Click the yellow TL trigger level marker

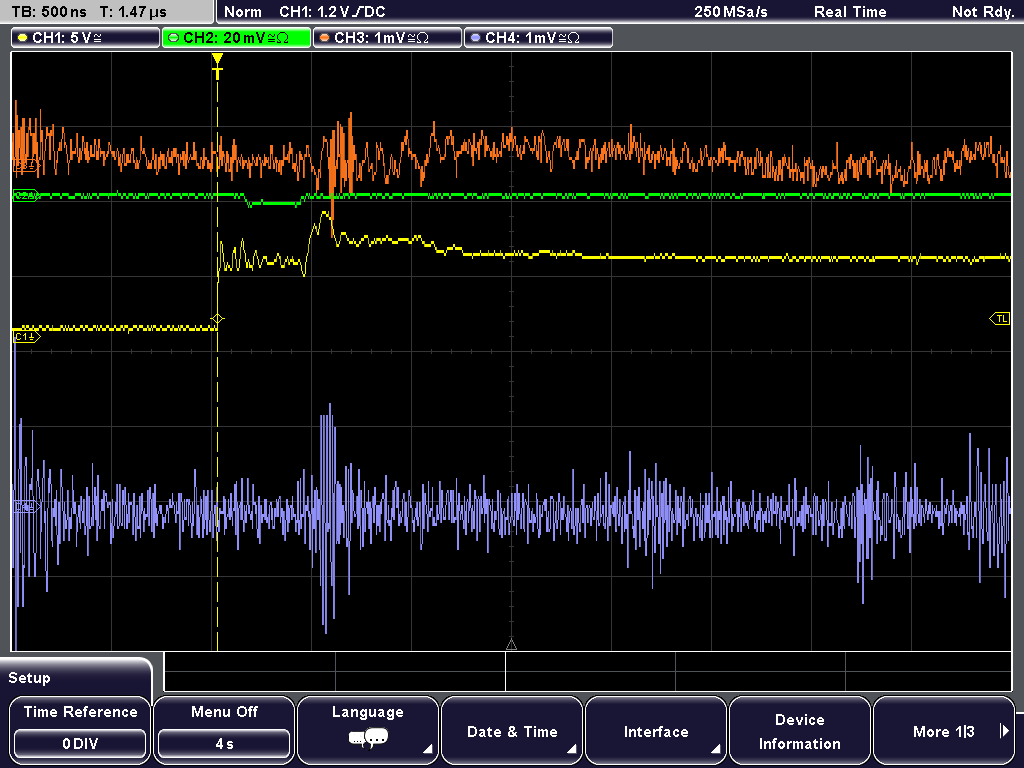[1000, 319]
